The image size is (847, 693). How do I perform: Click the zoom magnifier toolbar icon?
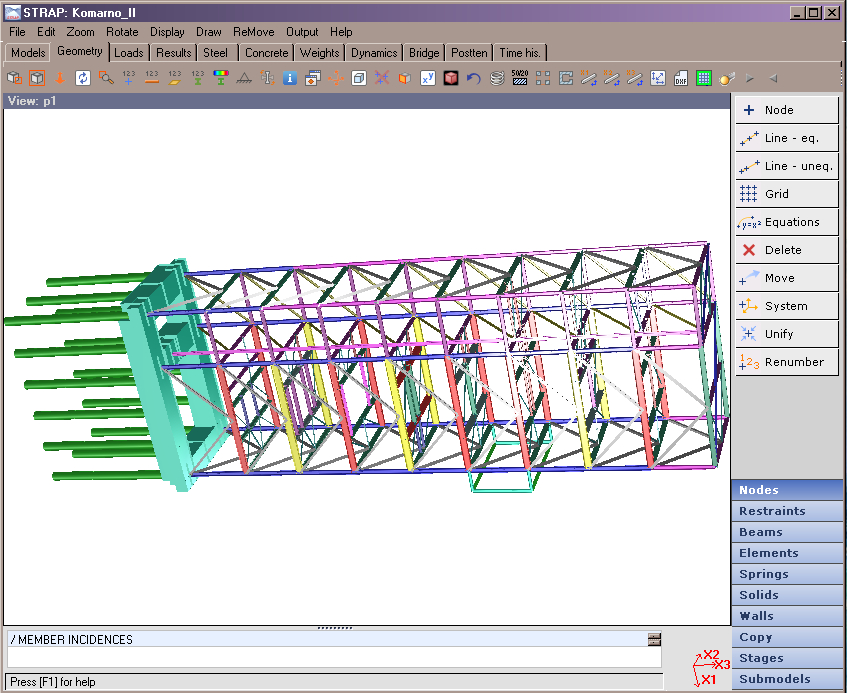(105, 78)
